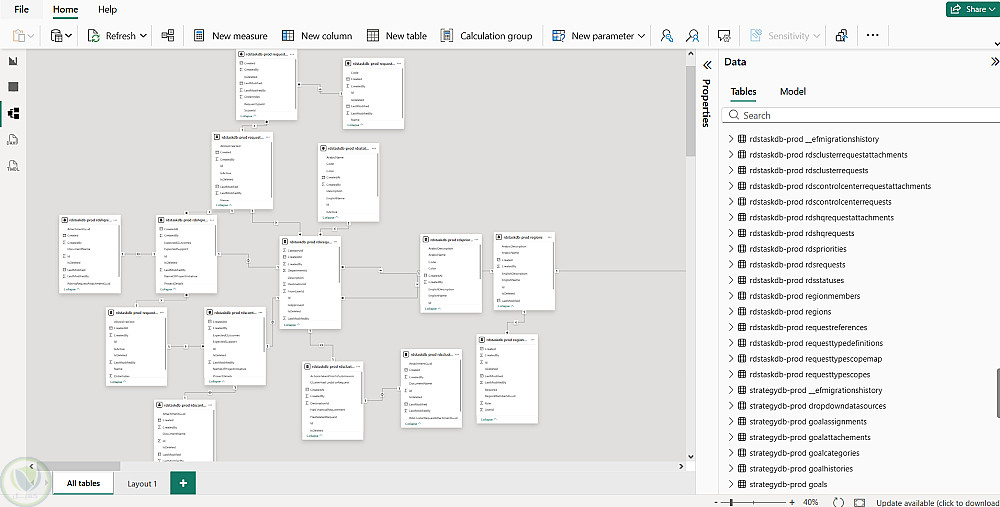The height and width of the screenshot is (507, 1000).
Task: Click in the Data pane Search field
Action: point(861,115)
